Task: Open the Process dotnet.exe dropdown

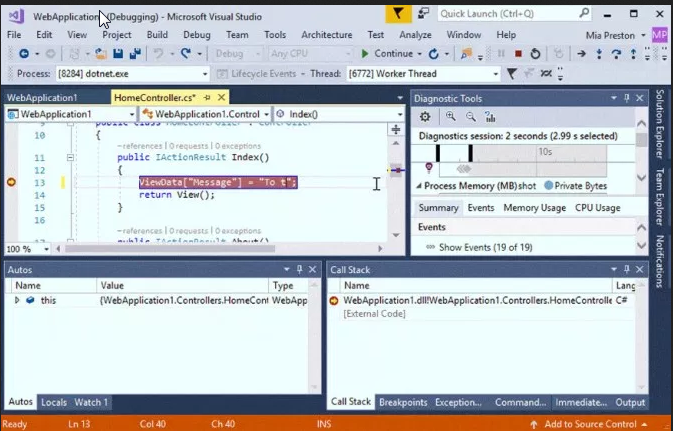Action: (133, 74)
